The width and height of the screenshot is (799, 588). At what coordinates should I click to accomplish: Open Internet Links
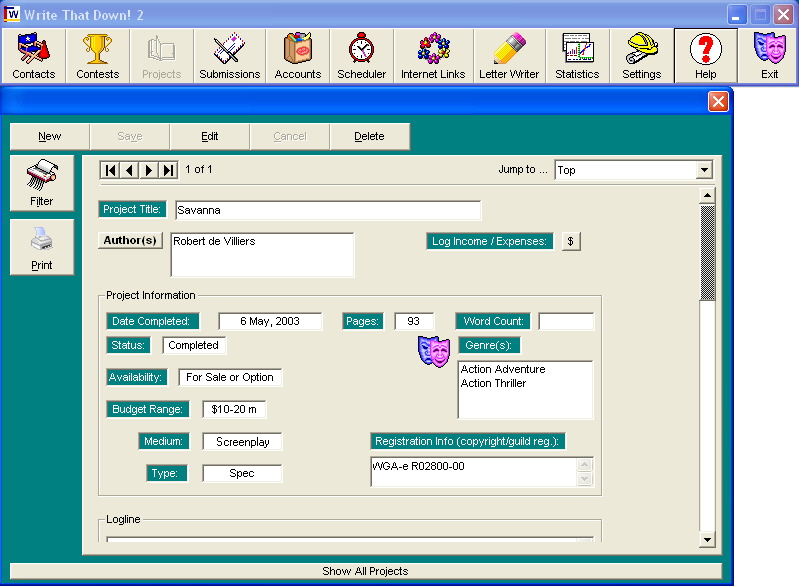tap(433, 56)
